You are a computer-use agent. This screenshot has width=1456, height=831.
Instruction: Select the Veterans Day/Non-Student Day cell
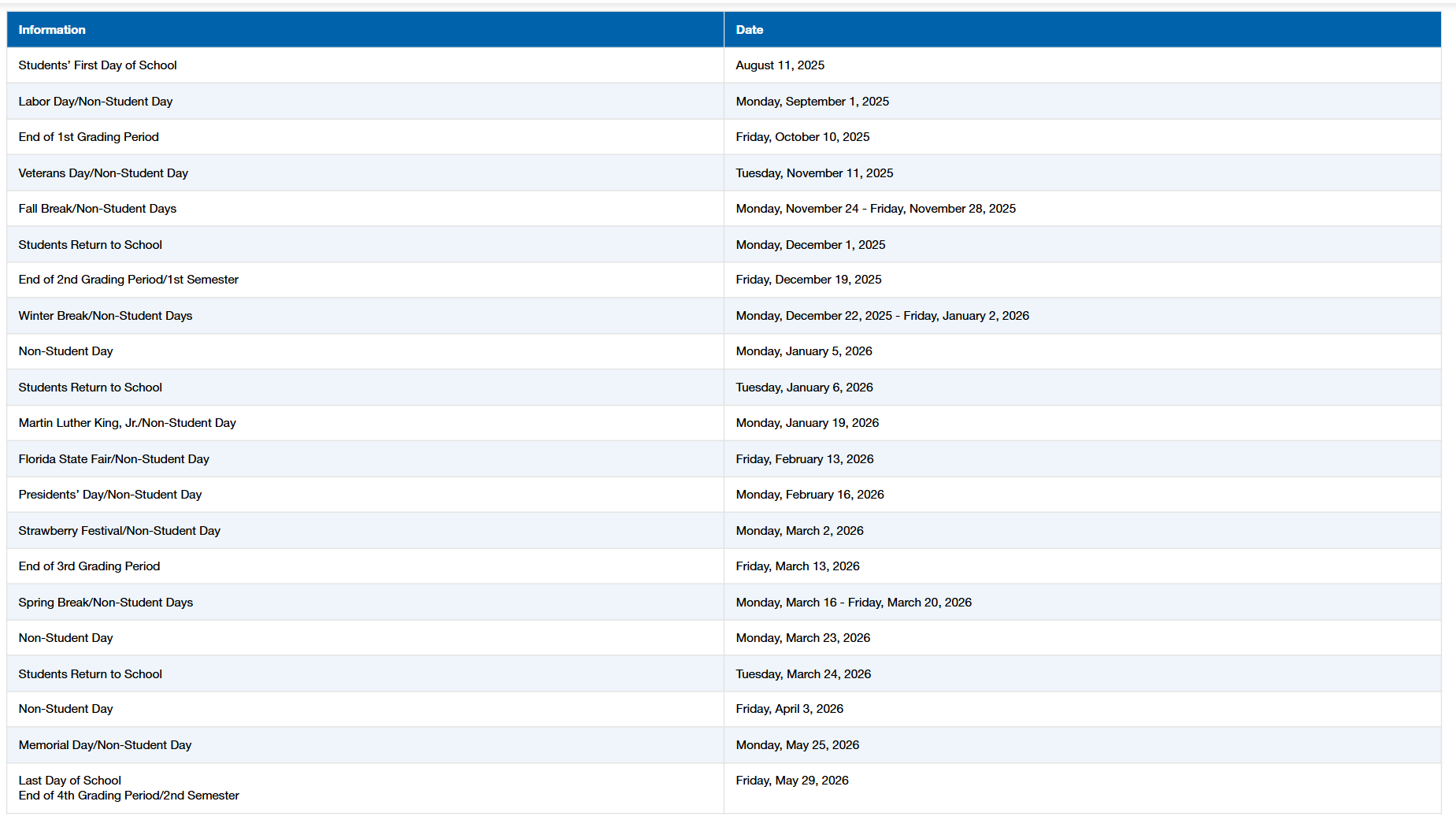click(103, 173)
